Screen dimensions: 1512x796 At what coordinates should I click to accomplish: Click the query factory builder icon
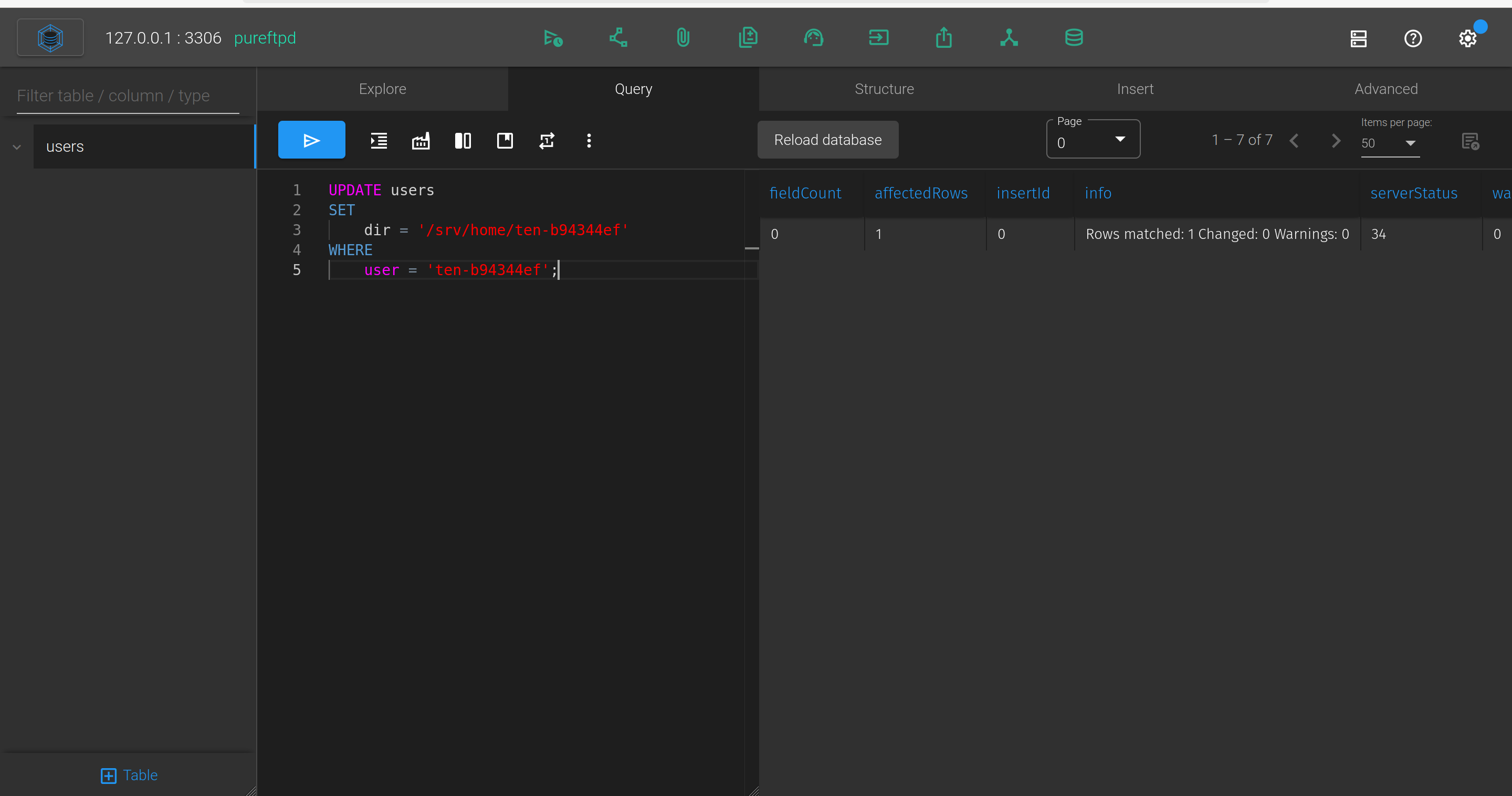(421, 140)
